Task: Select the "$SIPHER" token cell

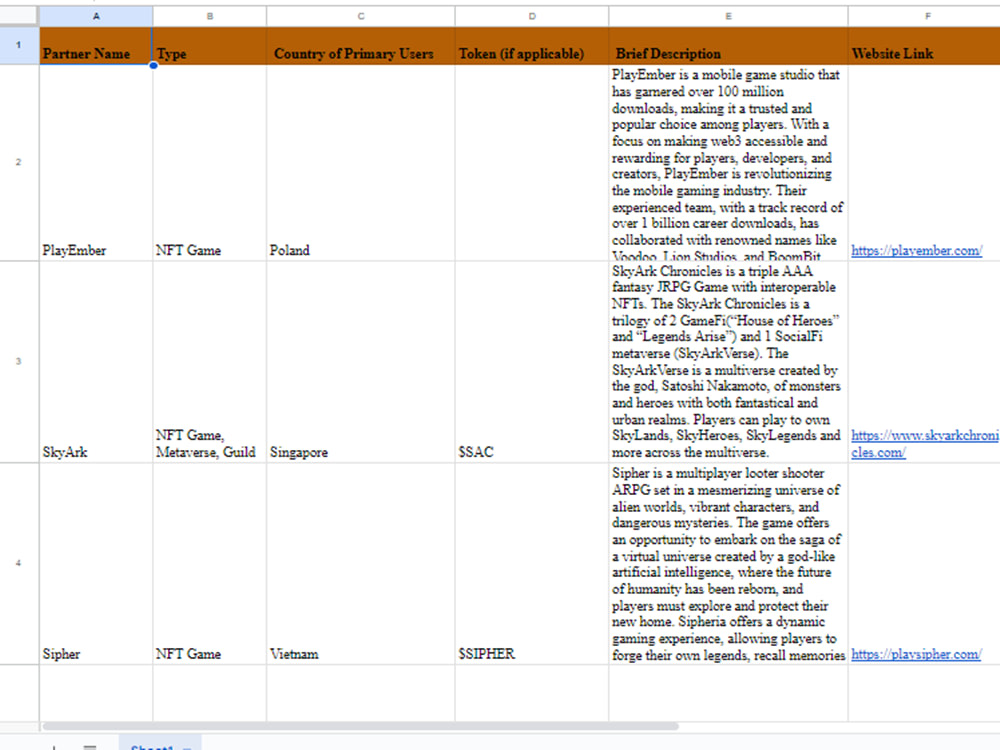Action: tap(532, 563)
